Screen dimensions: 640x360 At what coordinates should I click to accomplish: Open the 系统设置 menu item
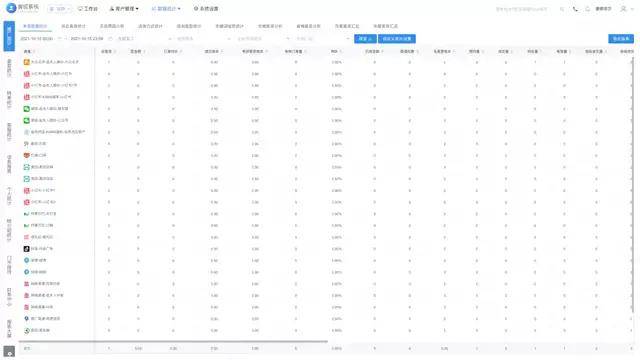click(206, 9)
